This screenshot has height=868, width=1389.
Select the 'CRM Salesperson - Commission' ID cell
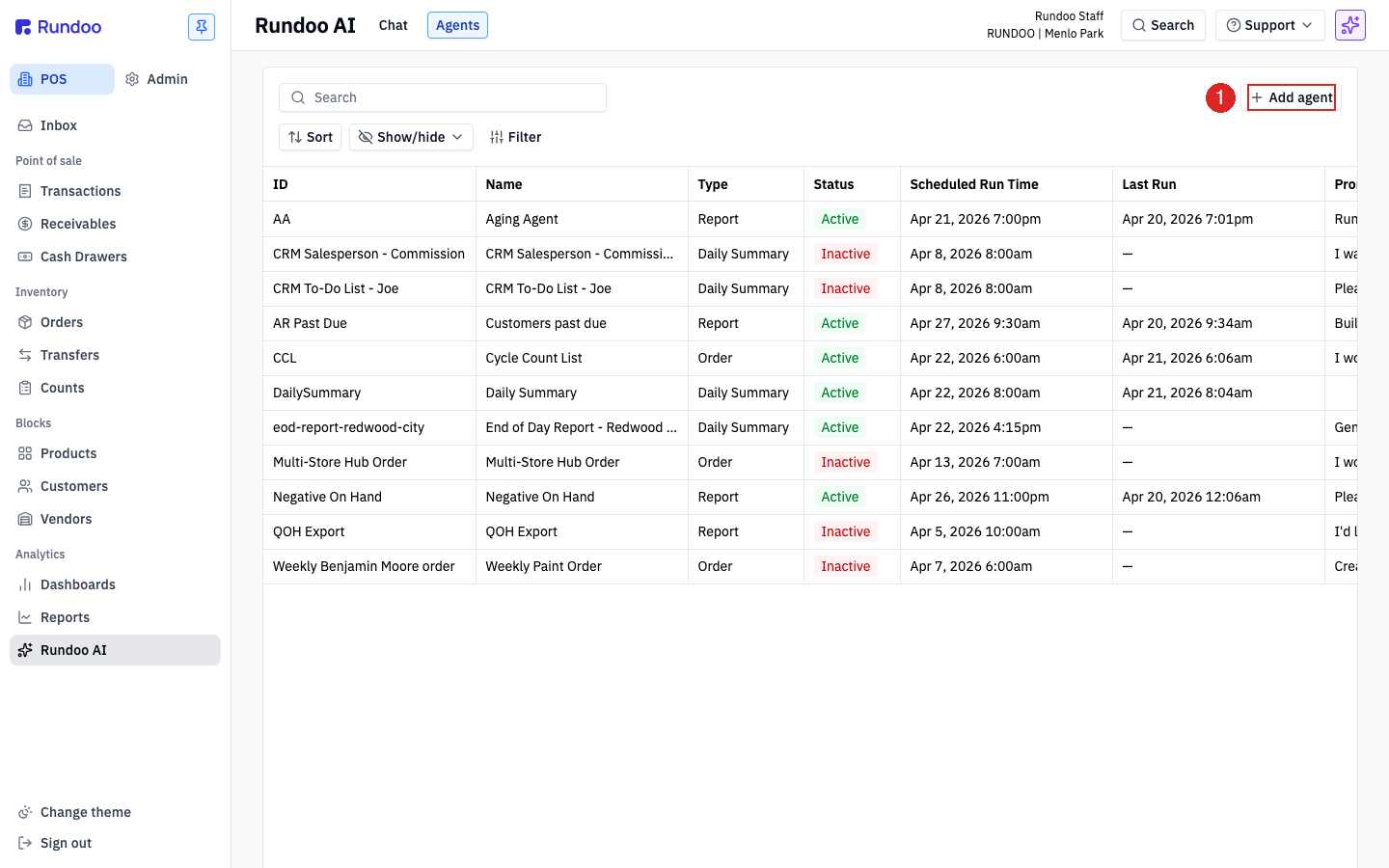(369, 254)
